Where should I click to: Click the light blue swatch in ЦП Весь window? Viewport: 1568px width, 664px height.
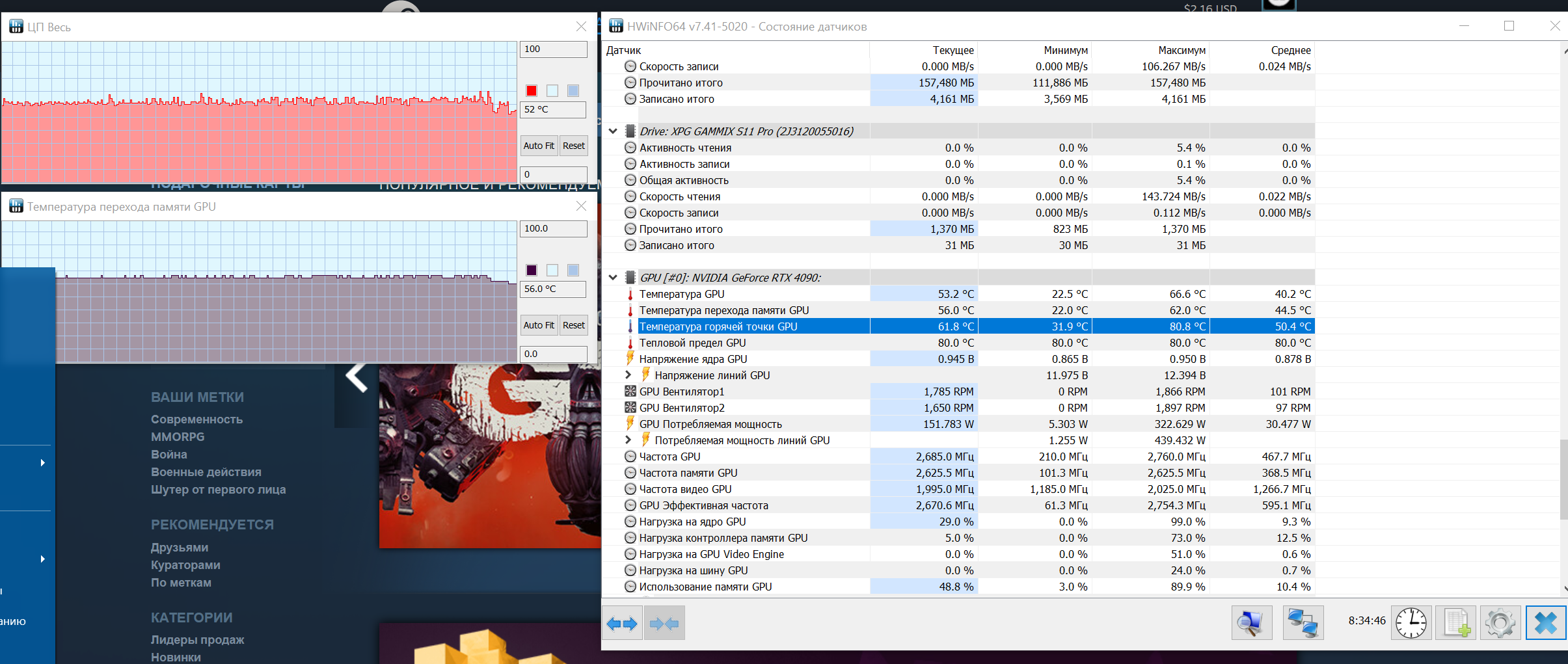point(573,90)
